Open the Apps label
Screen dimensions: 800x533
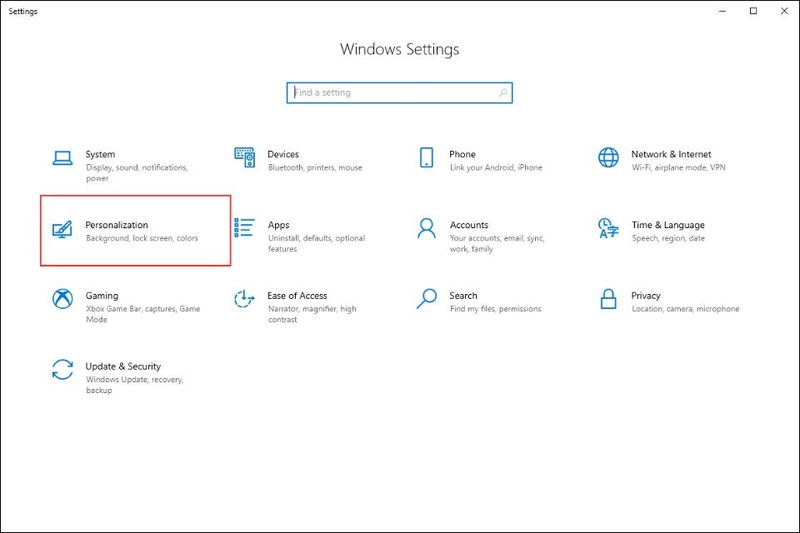[x=279, y=225]
